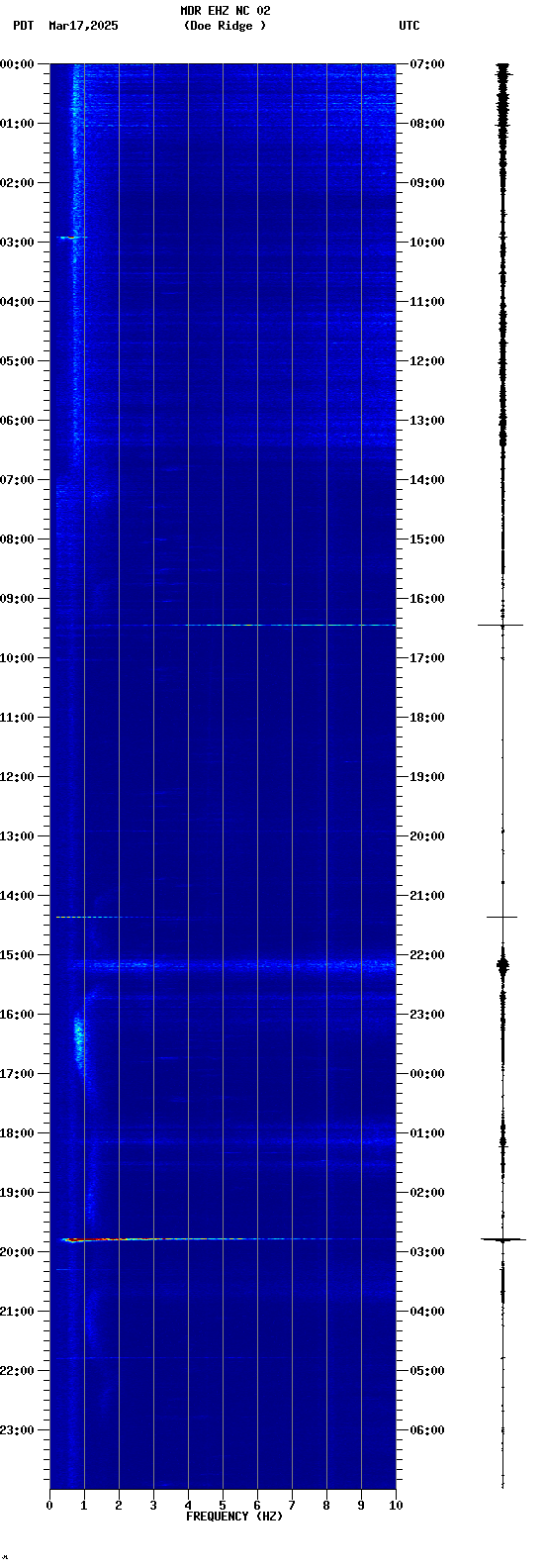
Task: Click the 14:00 UTC time label
Action: pos(426,480)
